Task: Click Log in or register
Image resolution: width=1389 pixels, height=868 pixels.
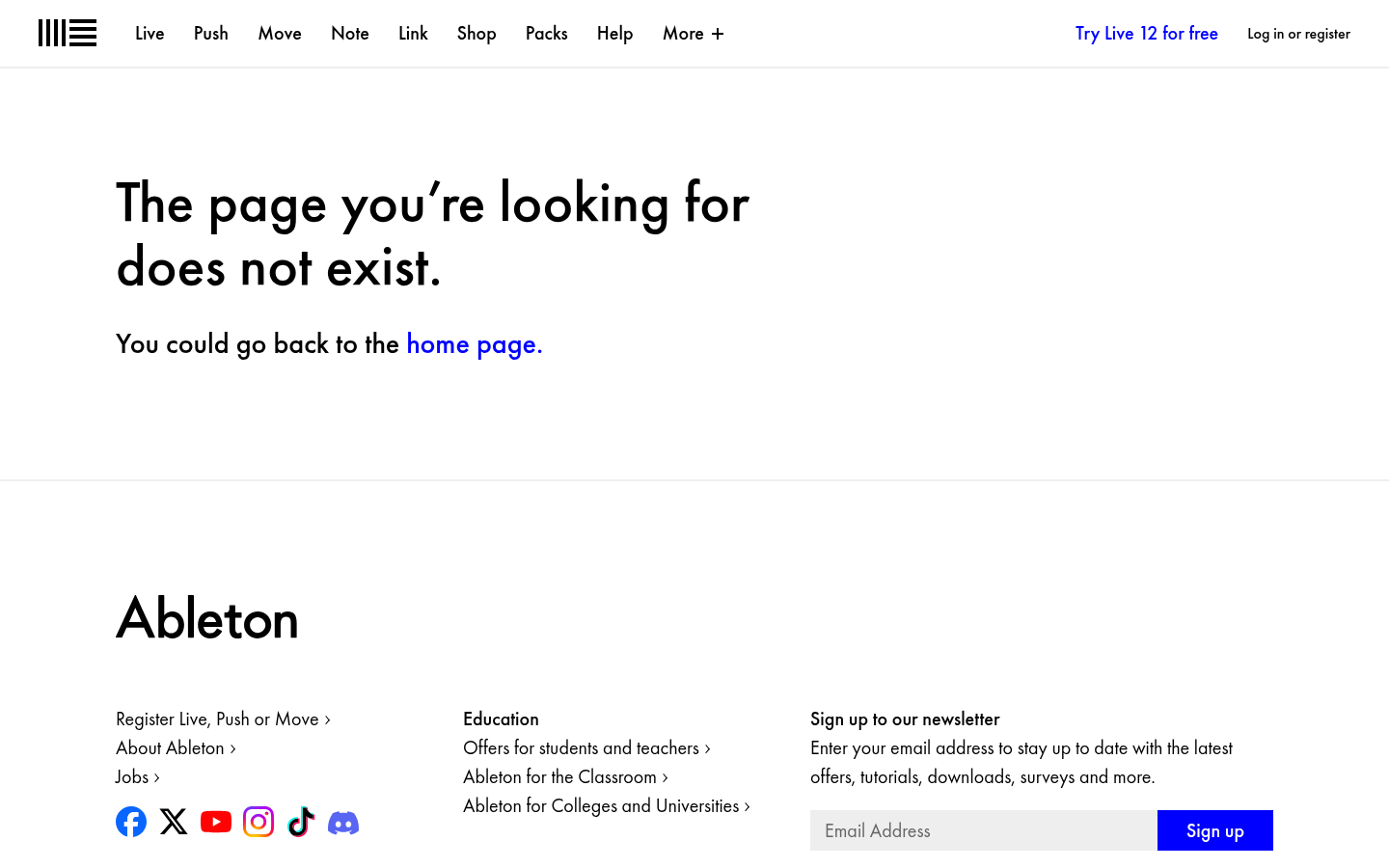Action: pyautogui.click(x=1298, y=34)
